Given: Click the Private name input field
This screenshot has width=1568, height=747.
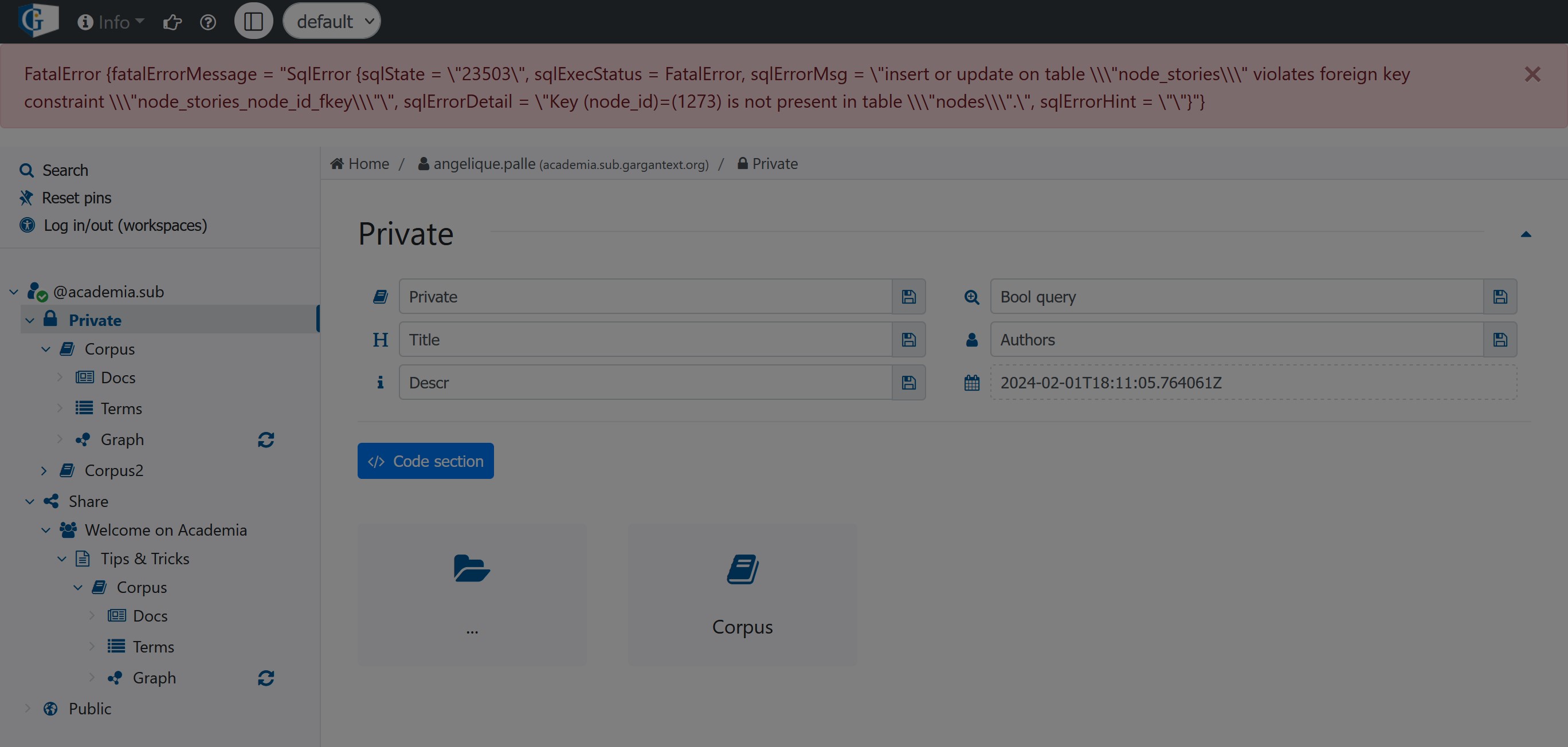Looking at the screenshot, I should pos(645,296).
